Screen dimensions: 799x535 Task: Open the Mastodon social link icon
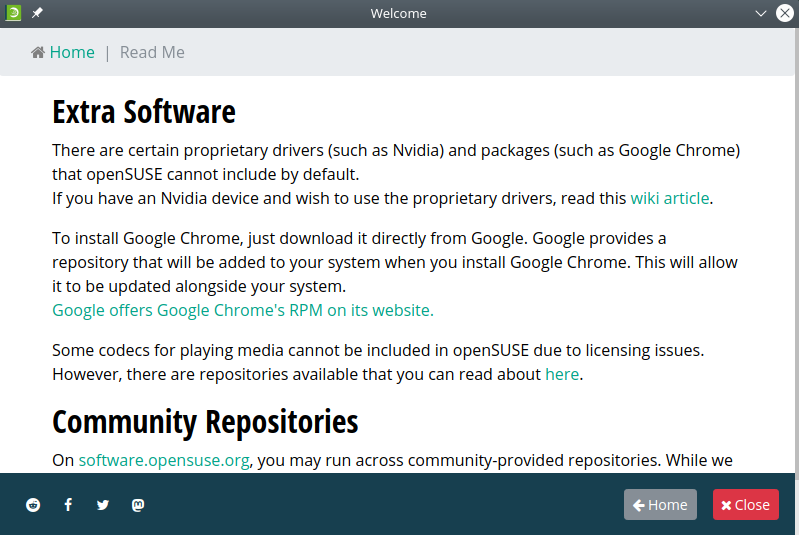(x=138, y=505)
